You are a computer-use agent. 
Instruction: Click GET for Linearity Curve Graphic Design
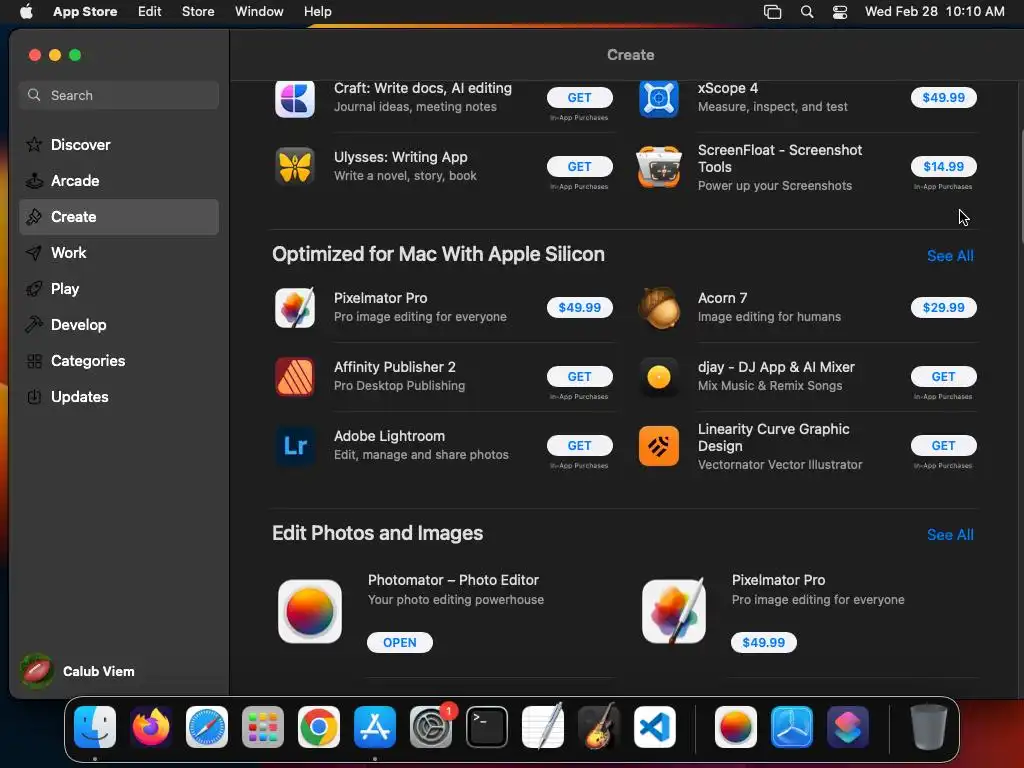[x=943, y=445]
